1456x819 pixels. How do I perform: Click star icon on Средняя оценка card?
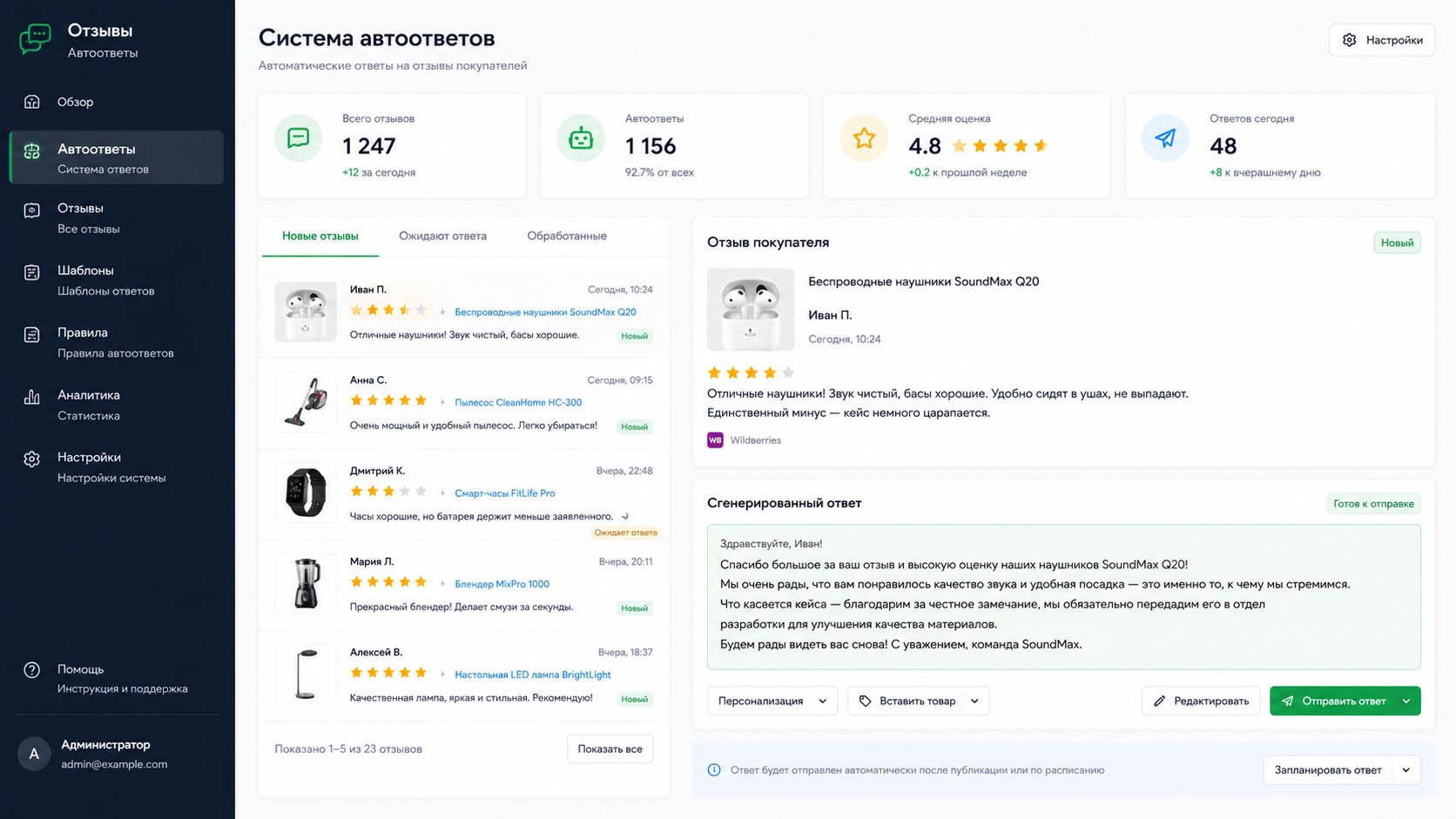click(864, 138)
